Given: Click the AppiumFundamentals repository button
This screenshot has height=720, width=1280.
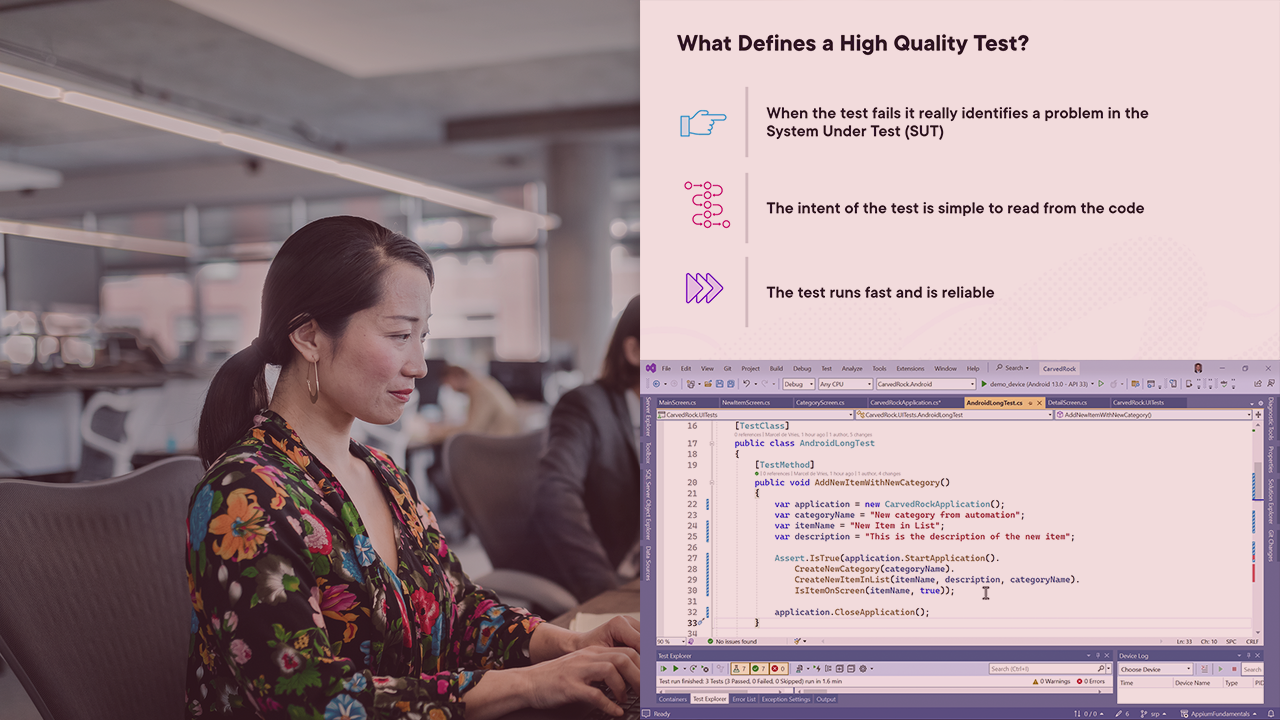Looking at the screenshot, I should coord(1218,714).
